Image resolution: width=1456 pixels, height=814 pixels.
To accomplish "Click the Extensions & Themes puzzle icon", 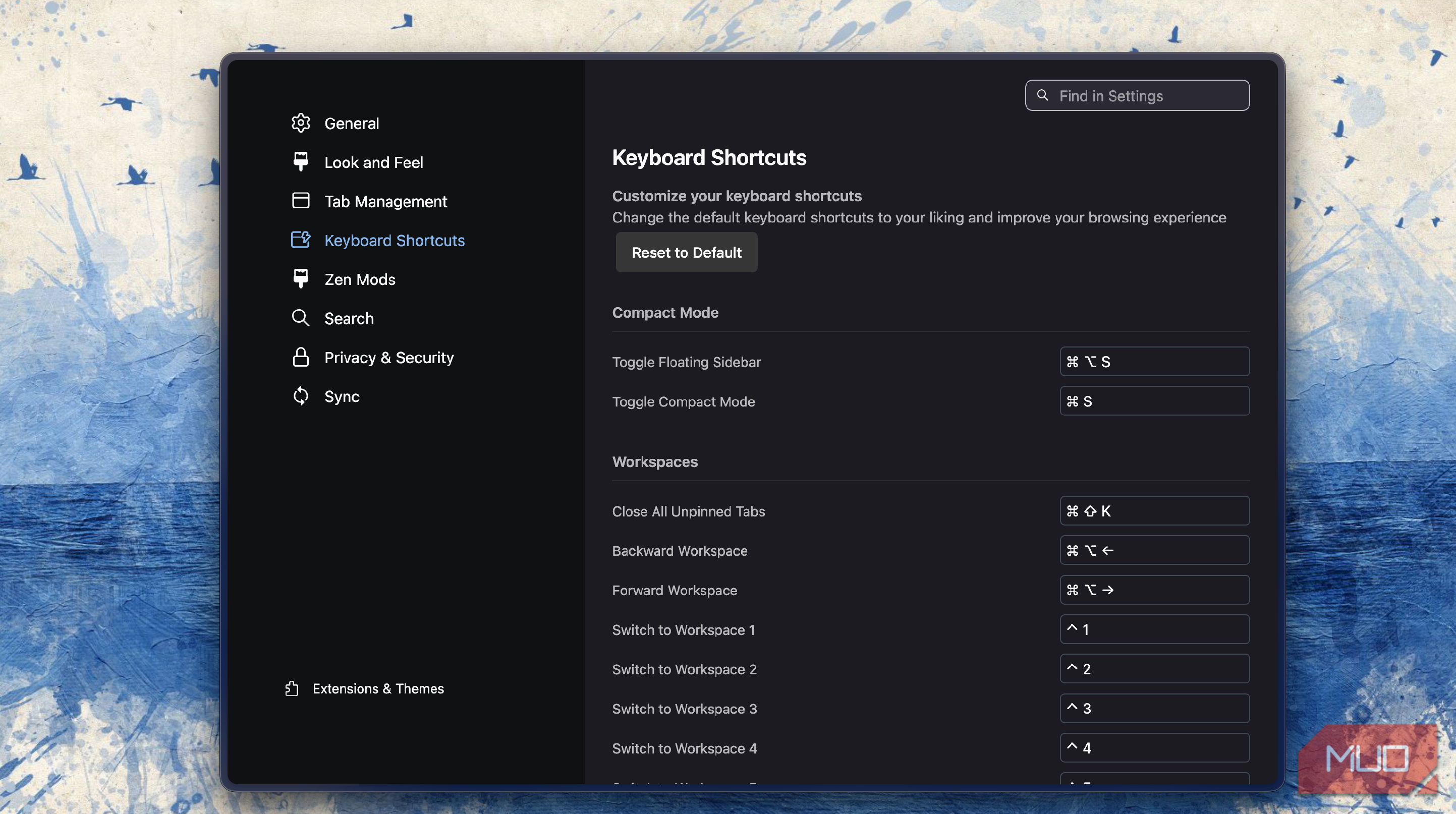I will (x=292, y=688).
